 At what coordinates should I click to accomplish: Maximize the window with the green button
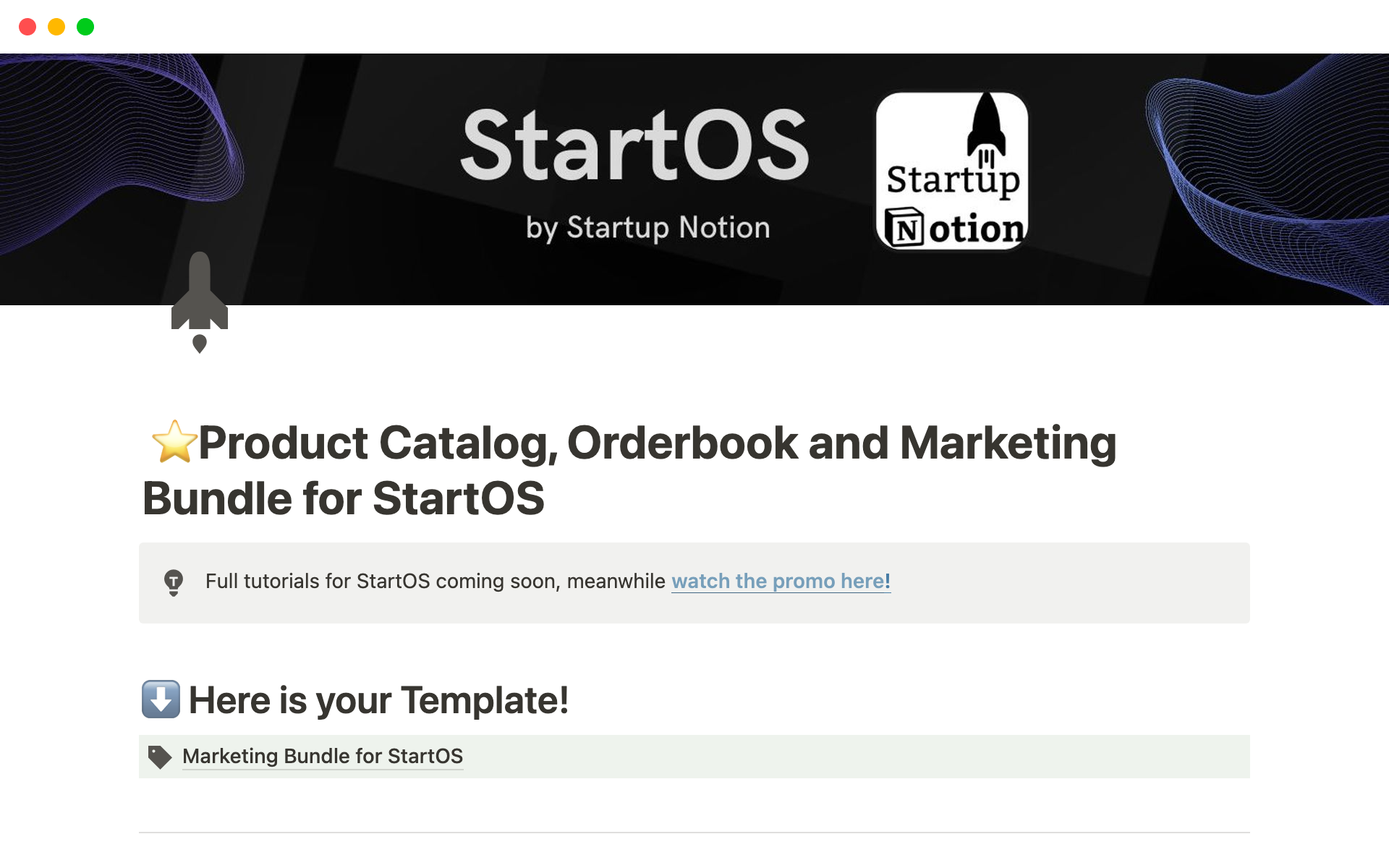pos(85,27)
